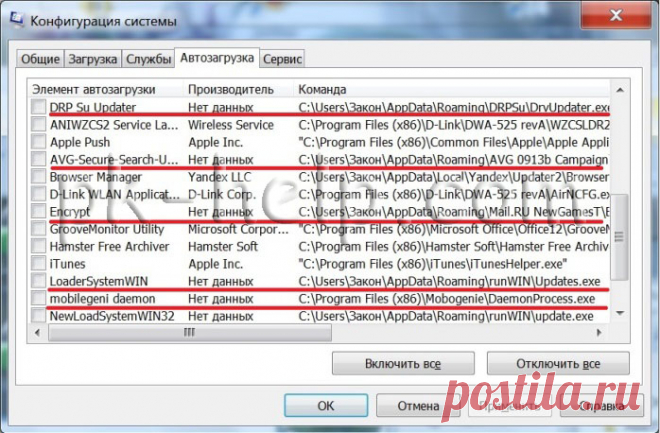Tick the D-Link WLAN Application checkbox

tap(38, 194)
